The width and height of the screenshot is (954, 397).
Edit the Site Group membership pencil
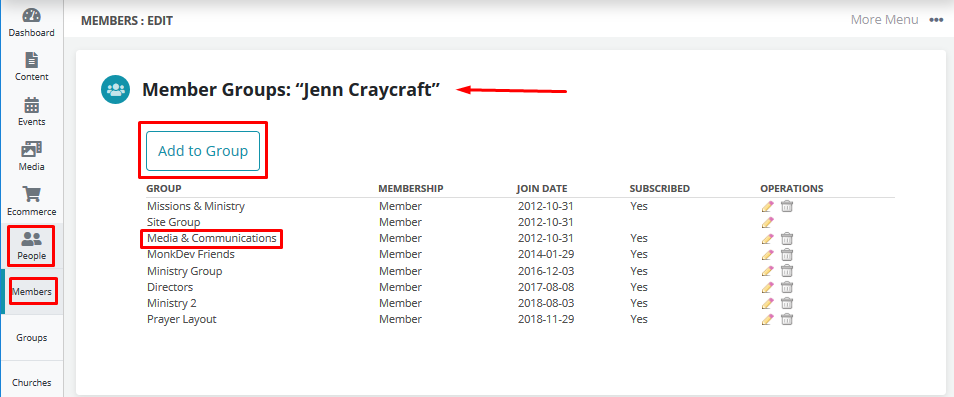pyautogui.click(x=767, y=222)
